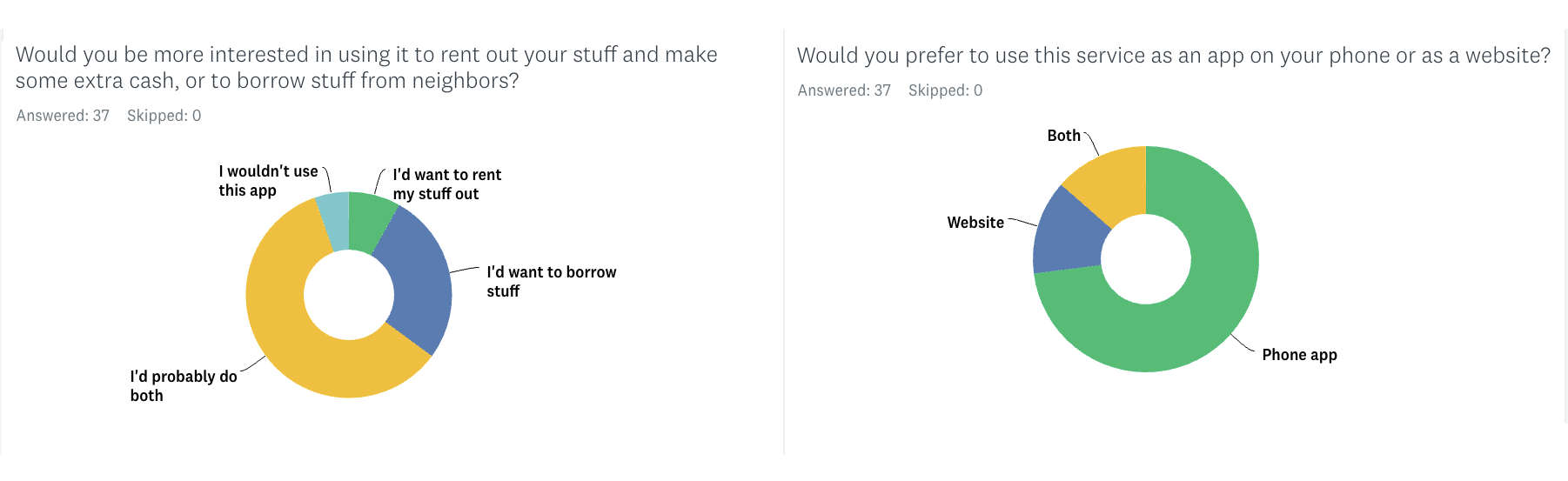This screenshot has height=481, width=1568.
Task: Click the green 'rent my stuff out' slice
Action: [x=368, y=221]
